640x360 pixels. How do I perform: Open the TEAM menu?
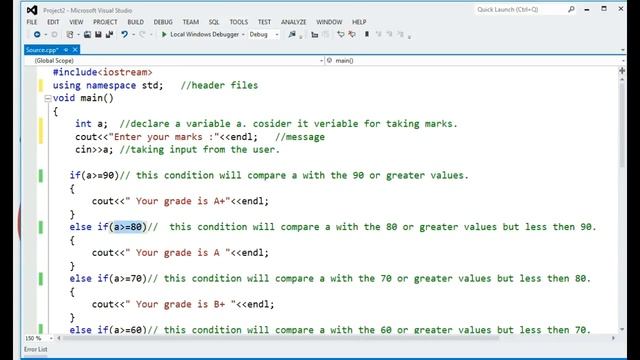point(191,22)
